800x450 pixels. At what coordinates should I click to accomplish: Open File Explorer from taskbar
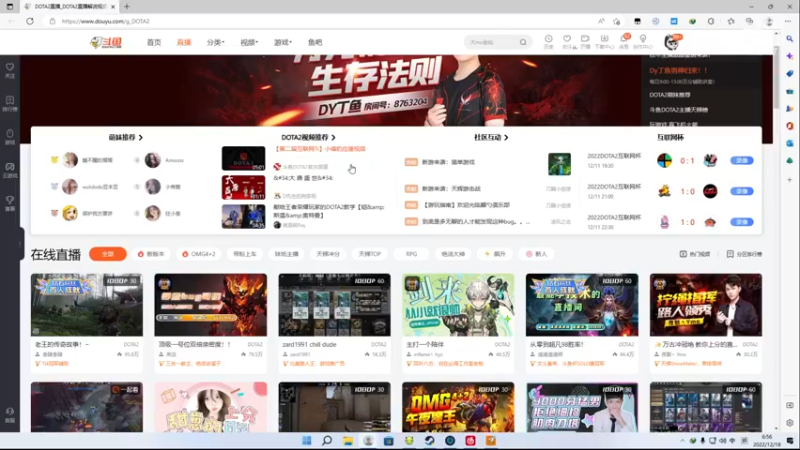click(347, 441)
